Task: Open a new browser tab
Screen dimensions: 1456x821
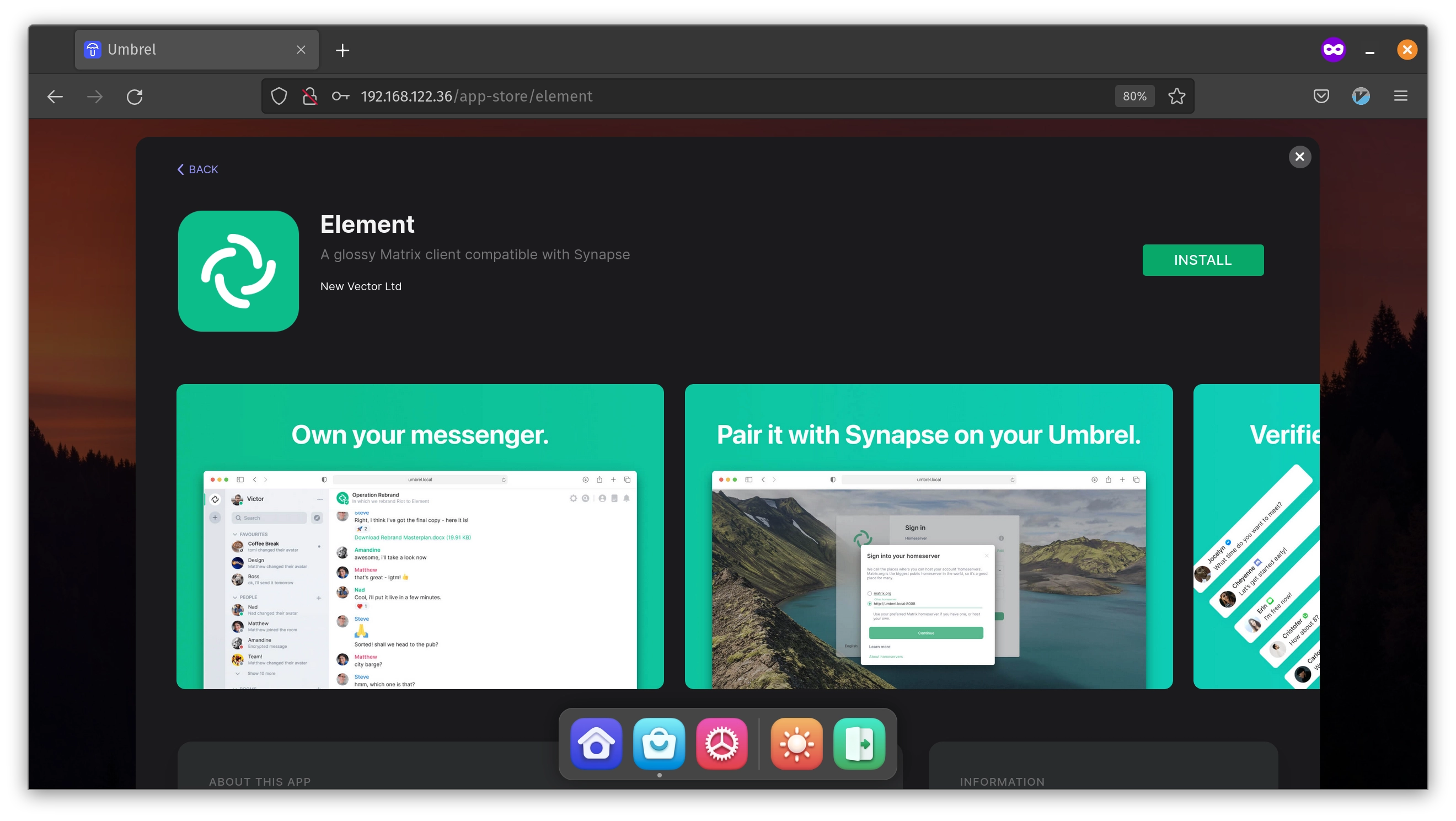Action: click(342, 50)
